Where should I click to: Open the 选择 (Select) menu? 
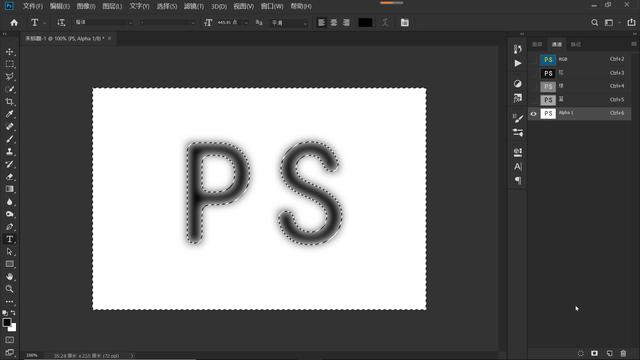167,6
